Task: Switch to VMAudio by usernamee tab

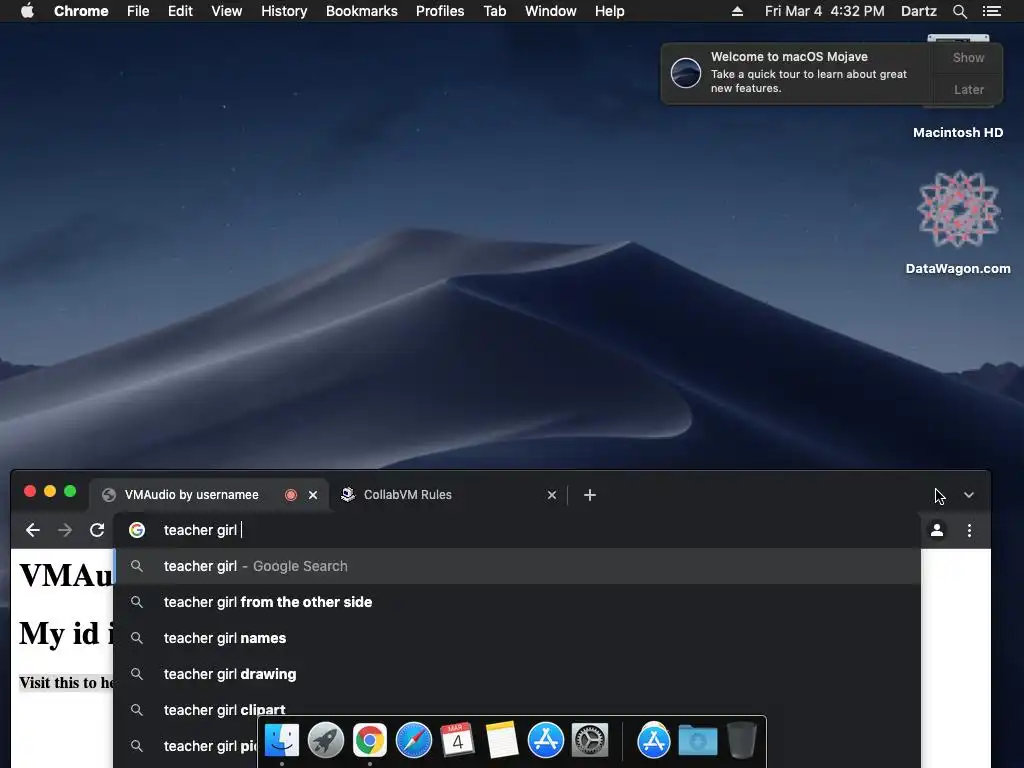Action: pyautogui.click(x=191, y=495)
